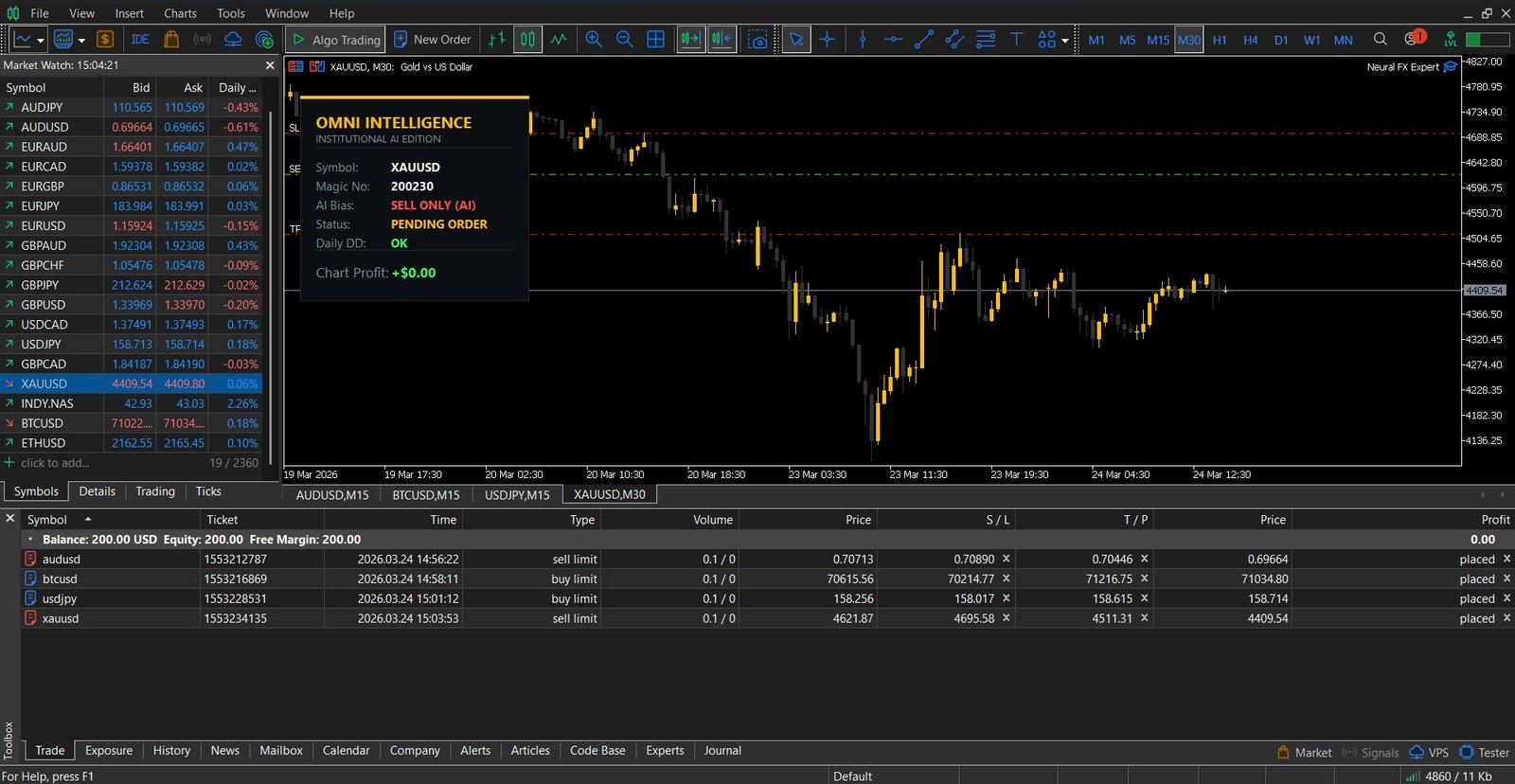Viewport: 1515px width, 784px height.
Task: Close the Toolbox panel
Action: pos(9,519)
